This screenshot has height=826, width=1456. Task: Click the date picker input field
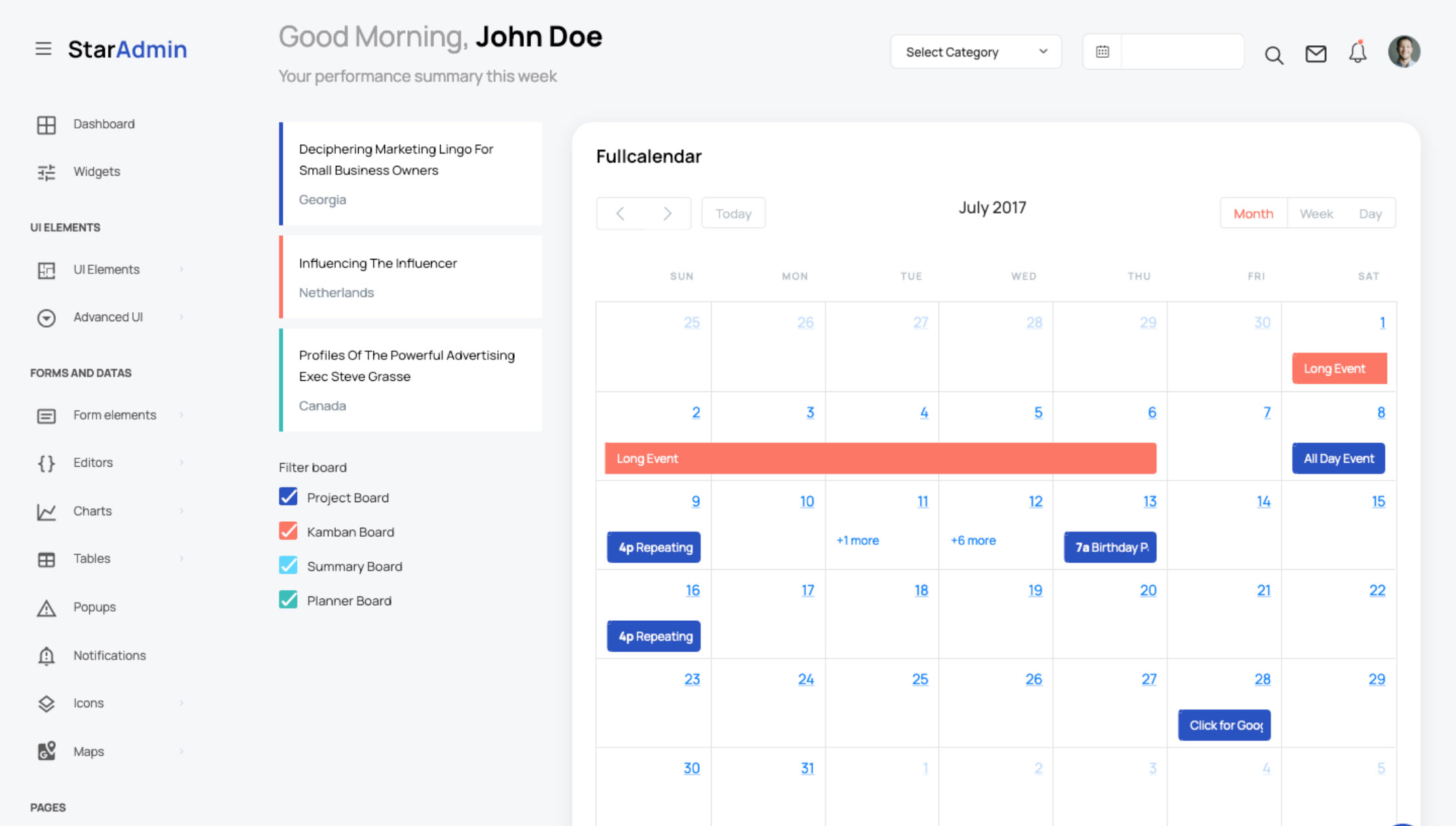1183,52
